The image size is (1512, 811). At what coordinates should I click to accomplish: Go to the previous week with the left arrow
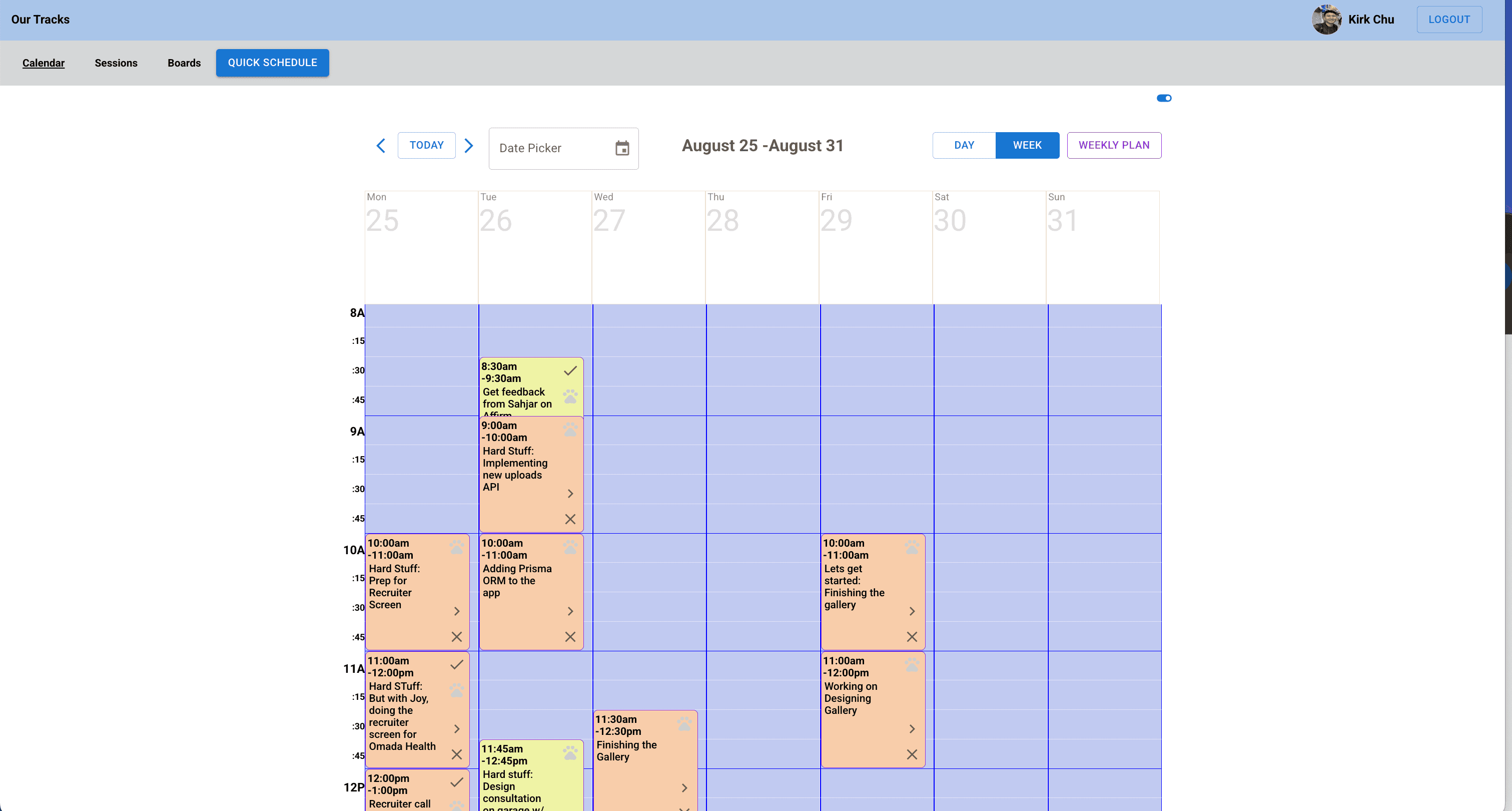pos(381,146)
